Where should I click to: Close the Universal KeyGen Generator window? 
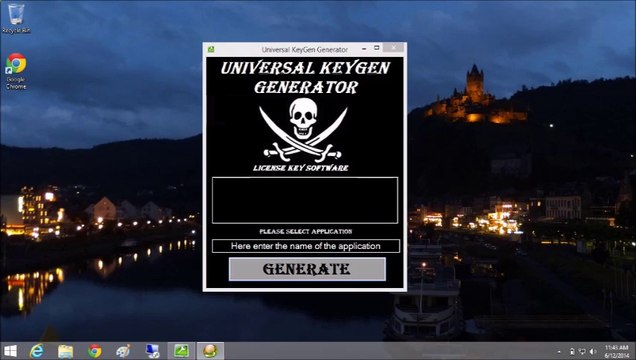pyautogui.click(x=394, y=48)
